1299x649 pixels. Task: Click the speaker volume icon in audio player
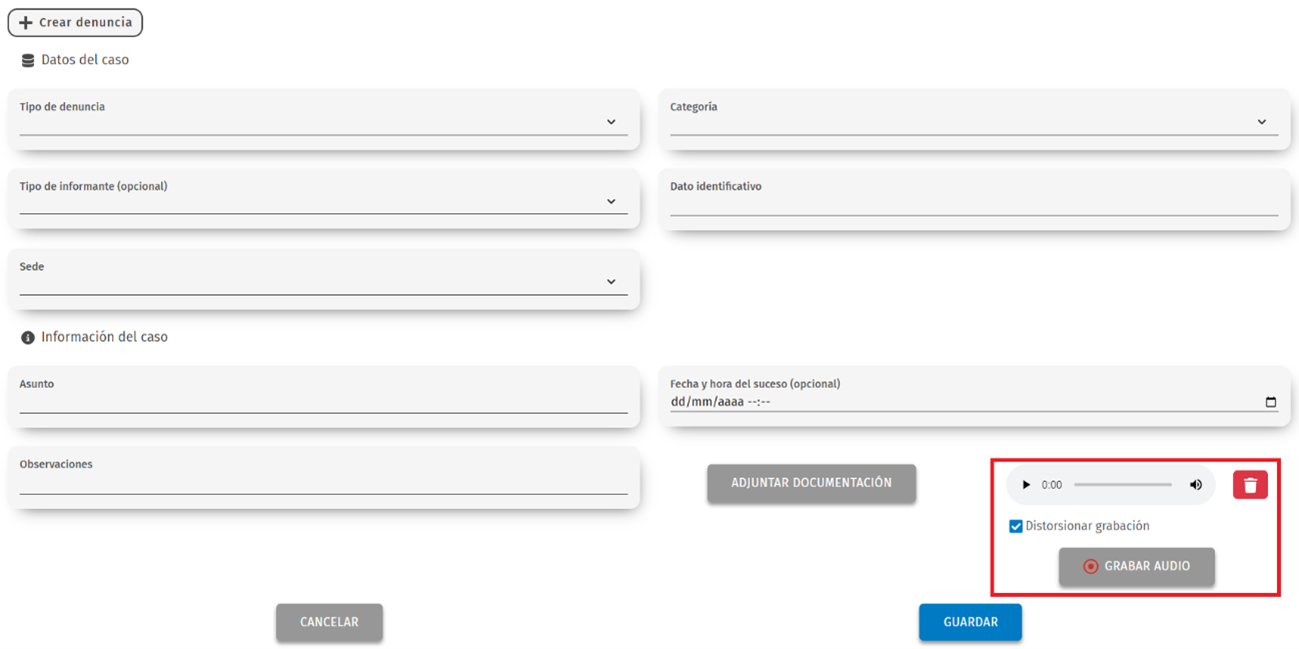(x=1195, y=484)
